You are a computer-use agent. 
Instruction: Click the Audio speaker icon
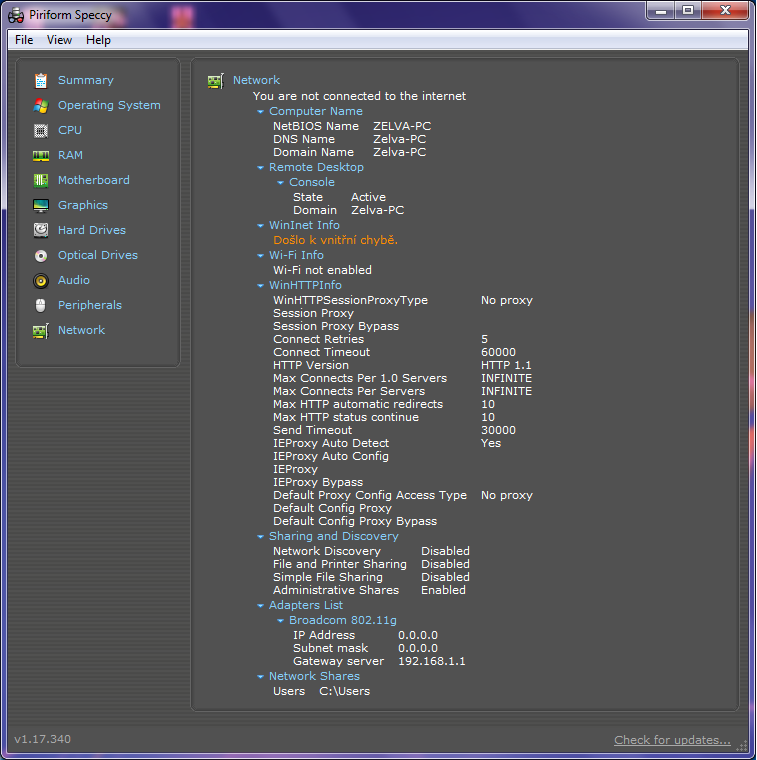41,281
